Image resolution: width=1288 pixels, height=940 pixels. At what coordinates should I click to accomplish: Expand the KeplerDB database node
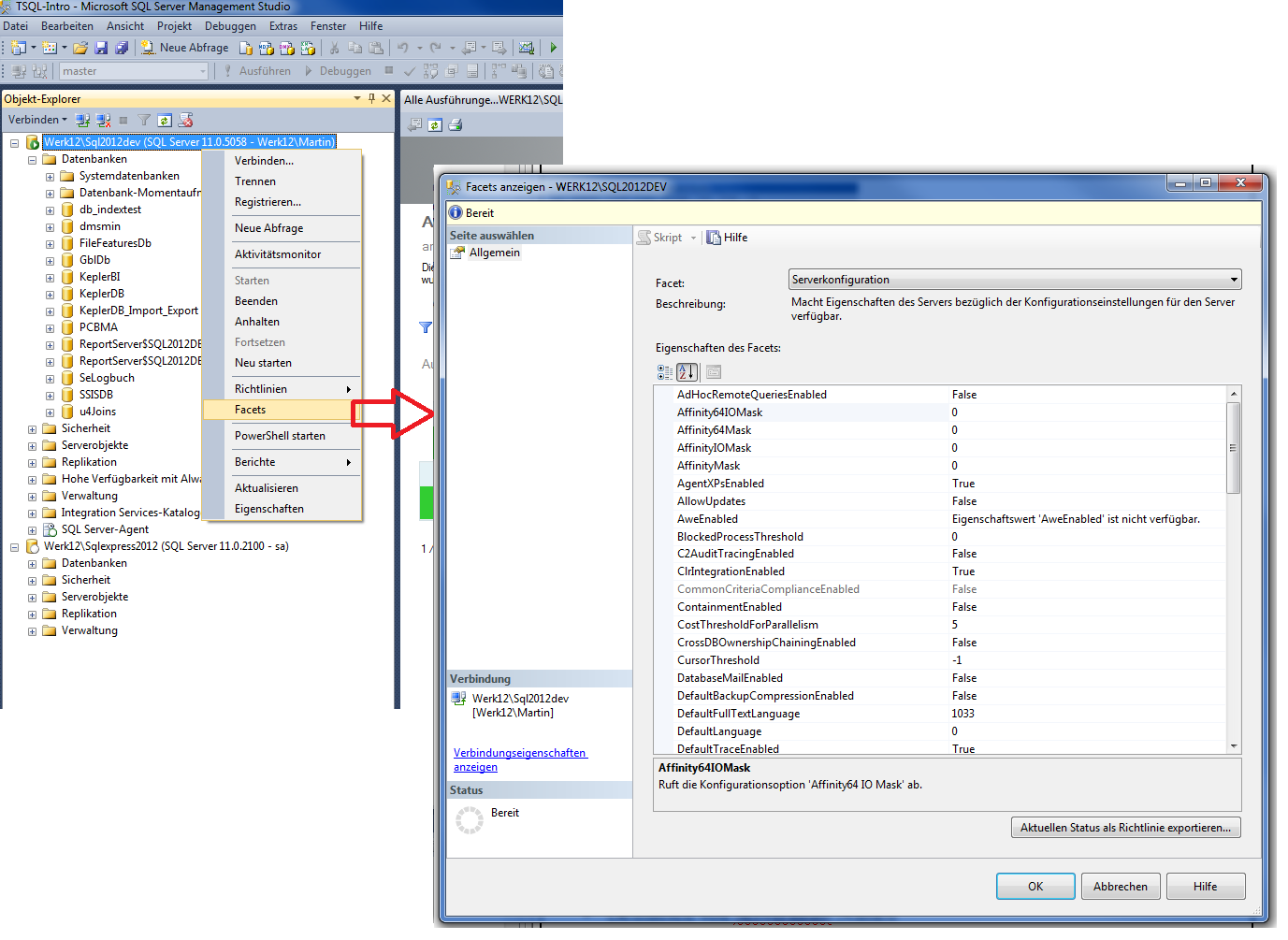[50, 295]
